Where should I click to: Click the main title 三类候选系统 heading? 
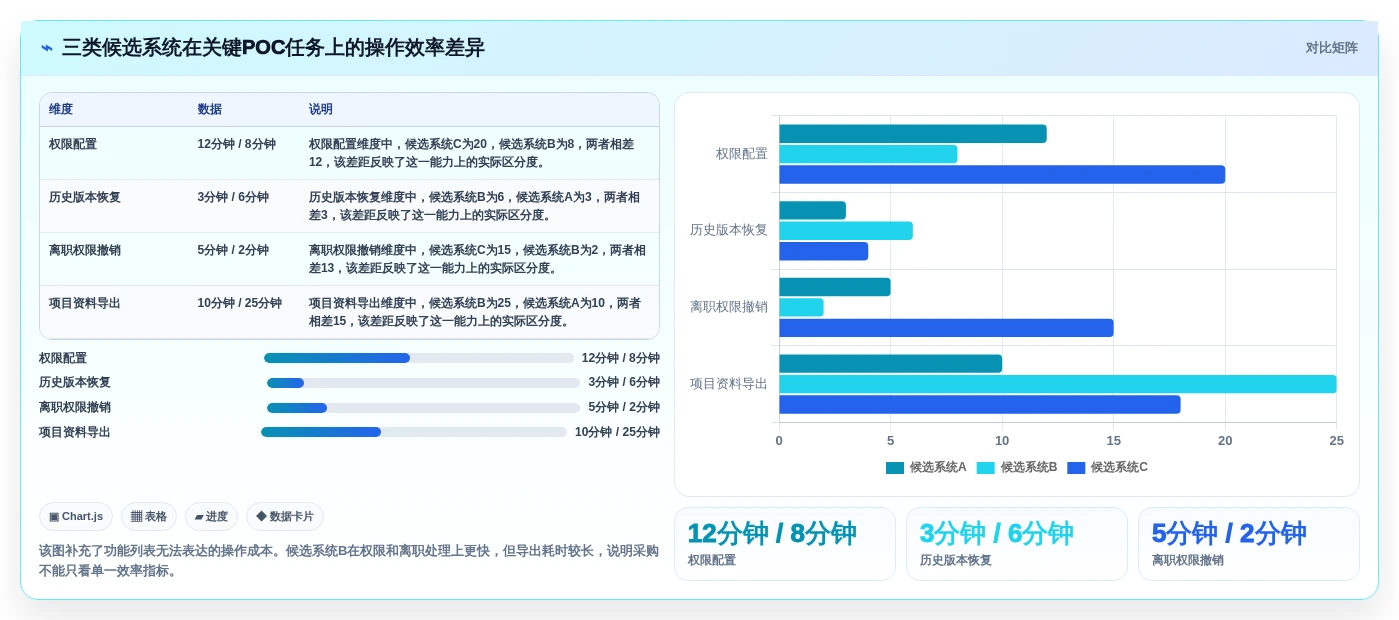(x=273, y=48)
